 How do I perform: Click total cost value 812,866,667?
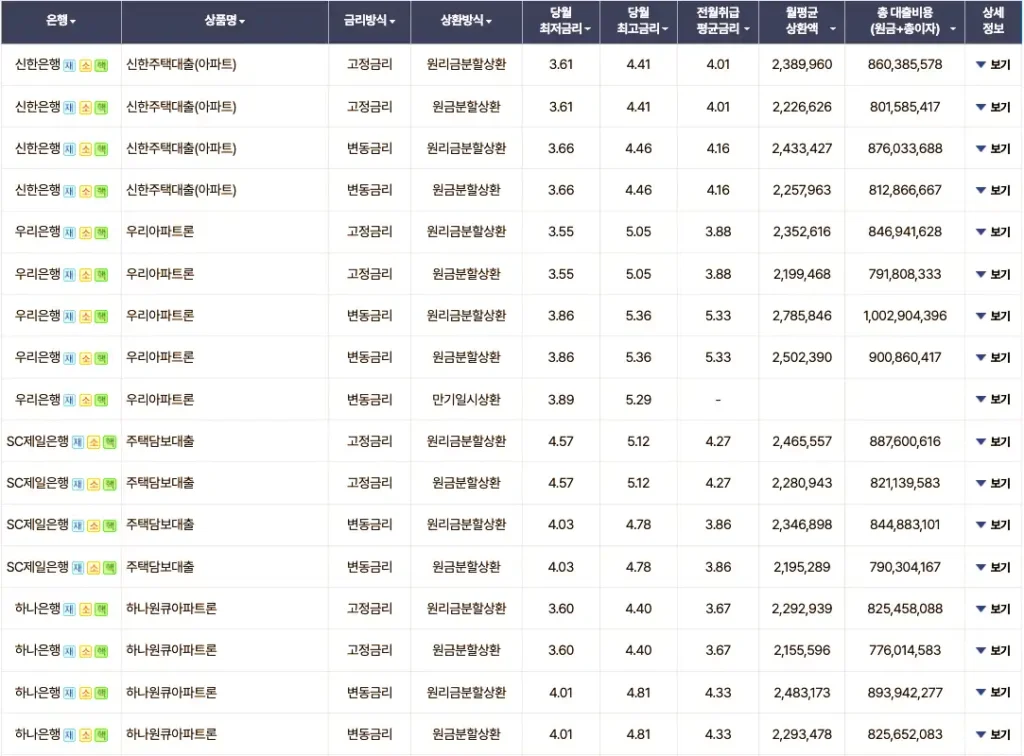click(905, 191)
